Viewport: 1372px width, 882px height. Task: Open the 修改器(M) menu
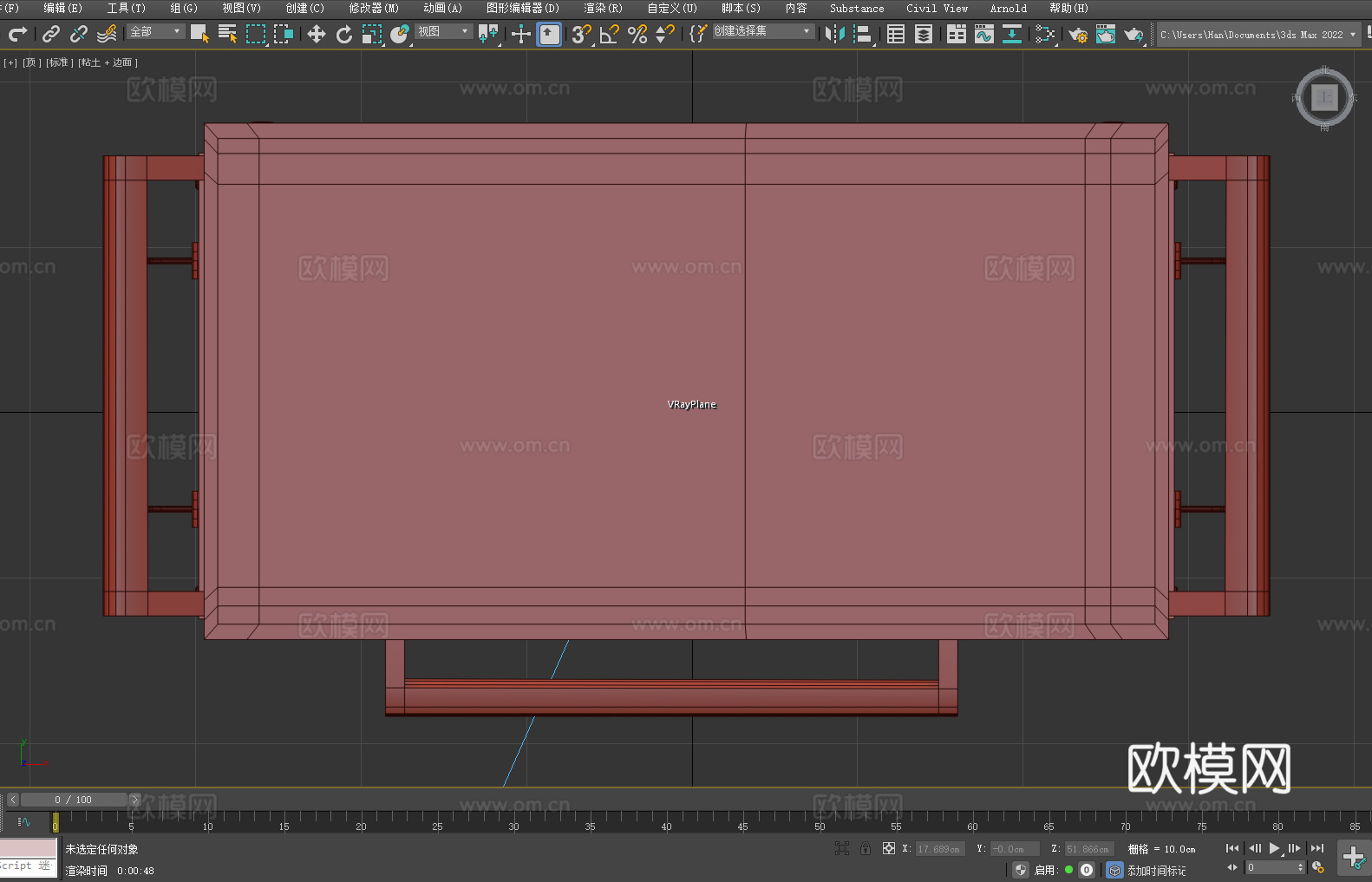pos(374,8)
